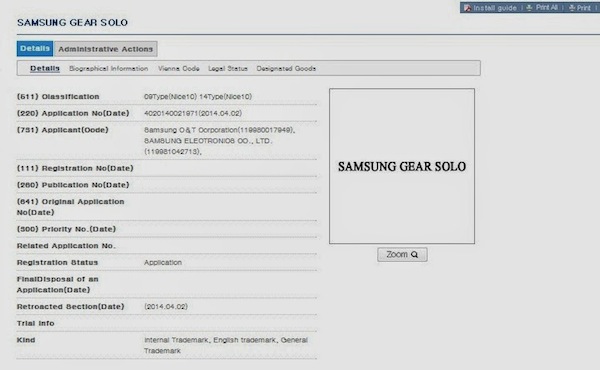Click the Registration Status label
Image resolution: width=600 pixels, height=370 pixels.
pyautogui.click(x=57, y=262)
